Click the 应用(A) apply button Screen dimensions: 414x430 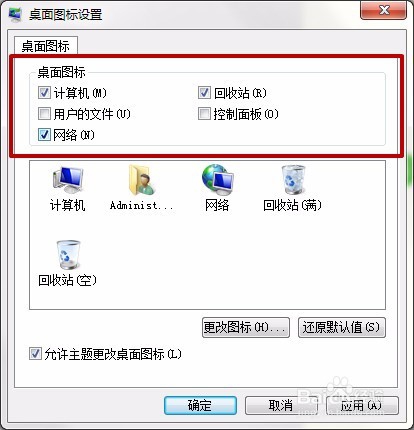coord(362,405)
